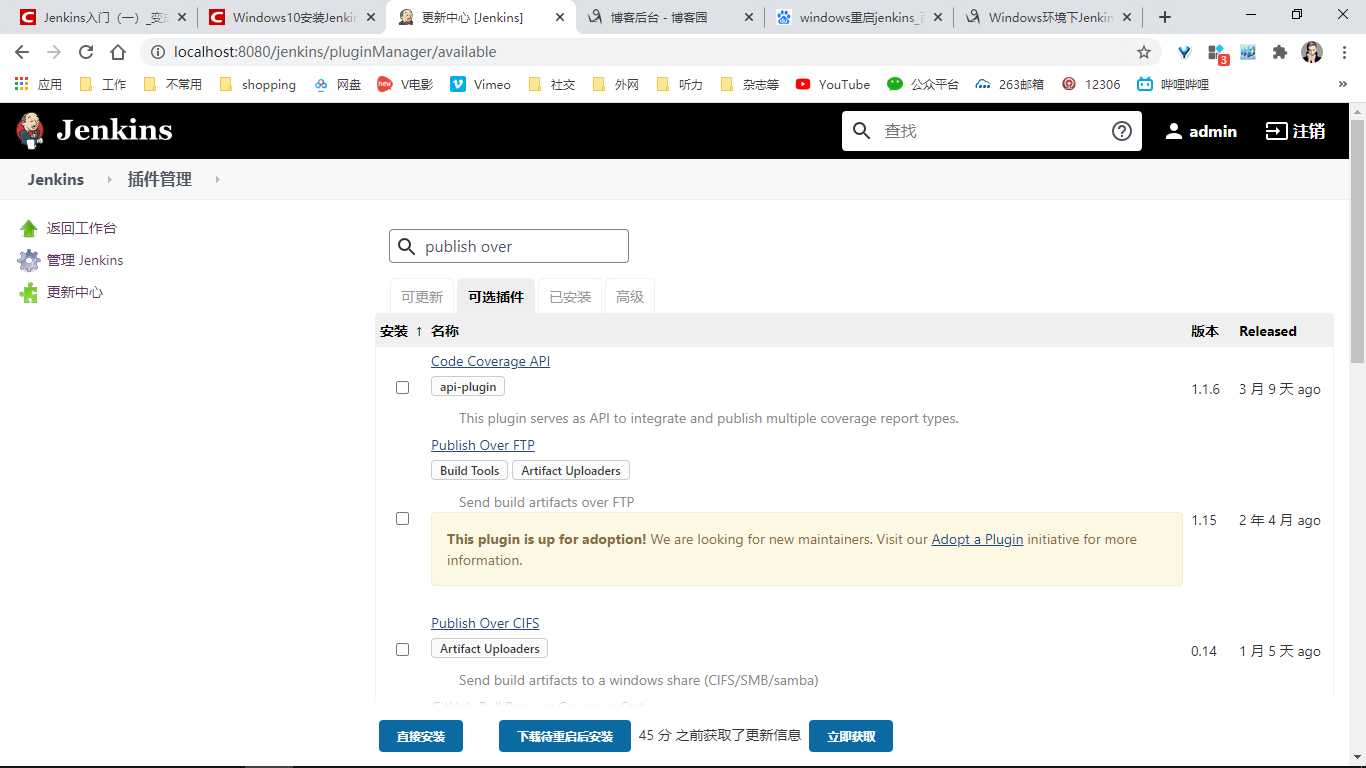
Task: Click the Build Tools category tag
Action: [469, 470]
